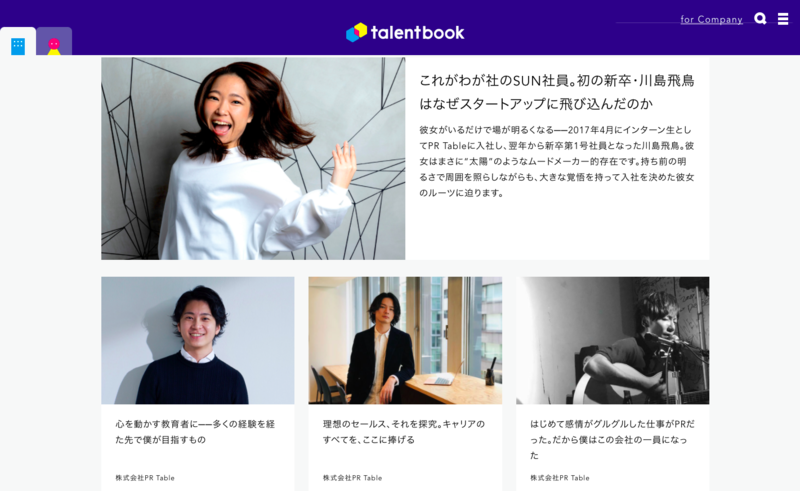Click the talentbook wordmark text
Screen dimensions: 800x491
click(x=417, y=33)
